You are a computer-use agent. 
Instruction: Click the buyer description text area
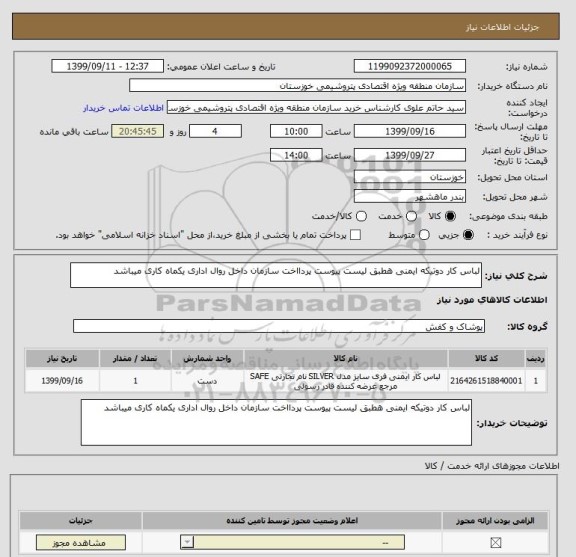pos(276,423)
